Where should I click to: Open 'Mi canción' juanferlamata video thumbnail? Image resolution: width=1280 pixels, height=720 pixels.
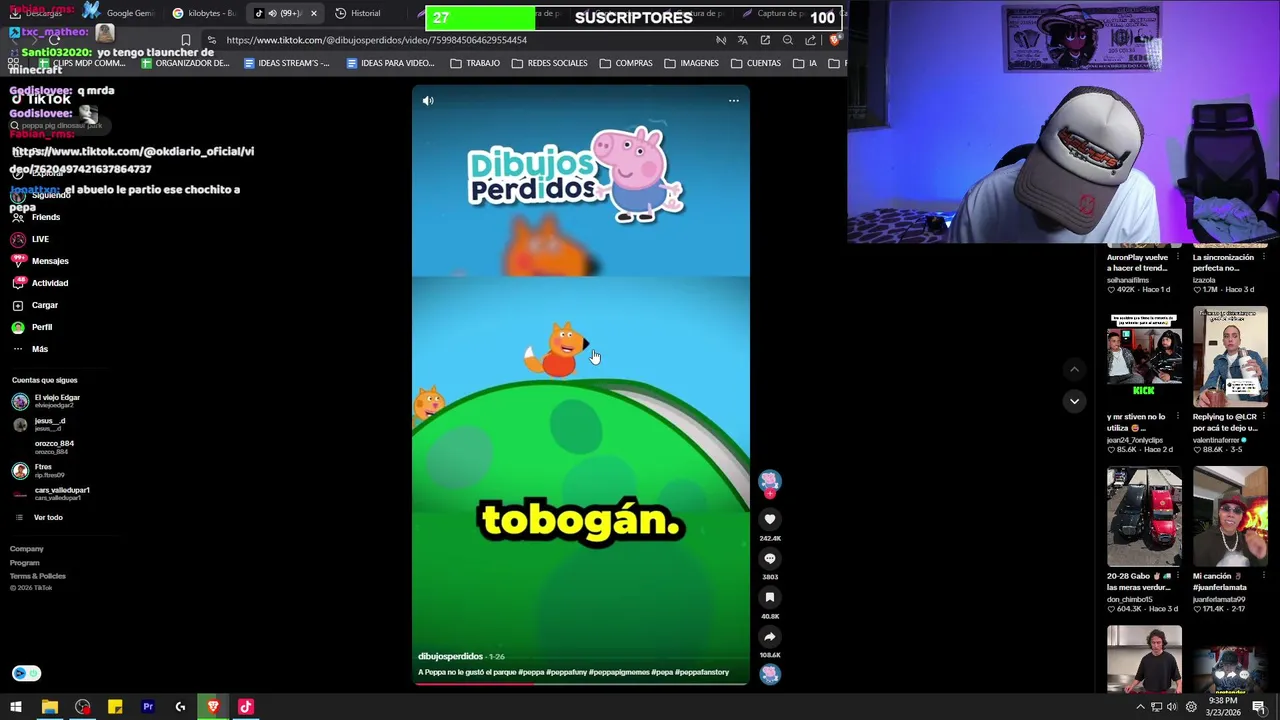1230,517
